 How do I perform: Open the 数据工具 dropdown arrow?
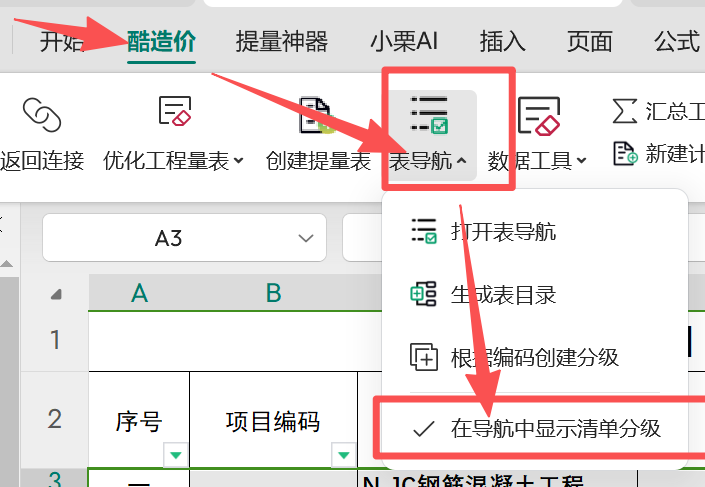pos(581,161)
